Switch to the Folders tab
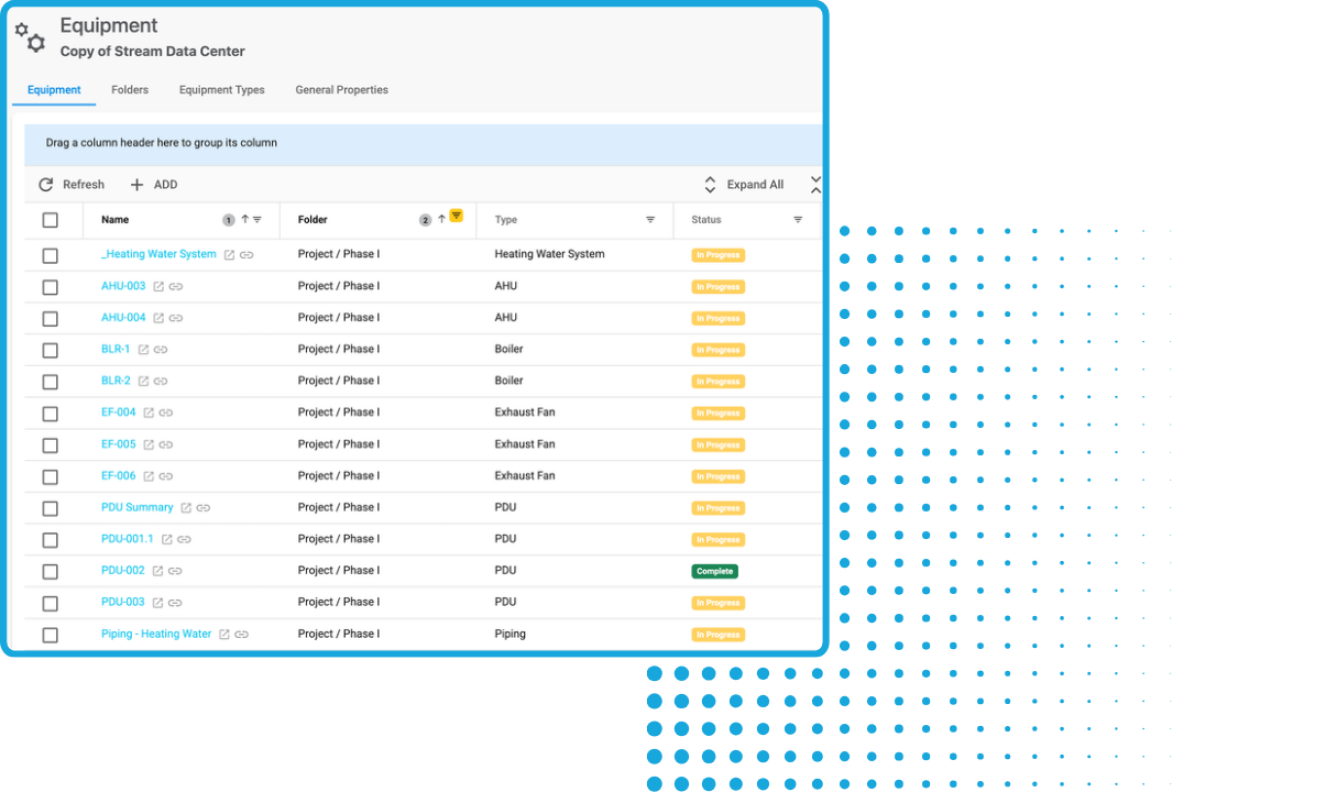Image resolution: width=1326 pixels, height=792 pixels. [x=130, y=90]
